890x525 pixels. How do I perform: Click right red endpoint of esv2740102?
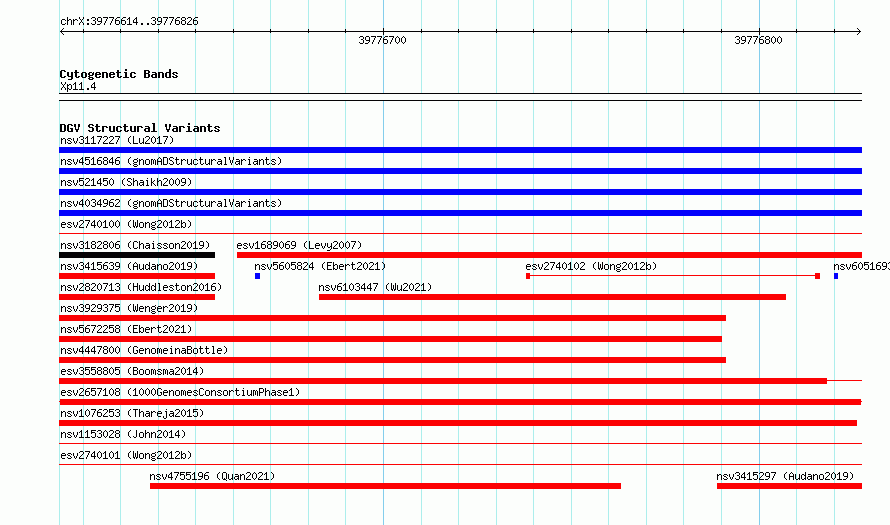(x=817, y=276)
